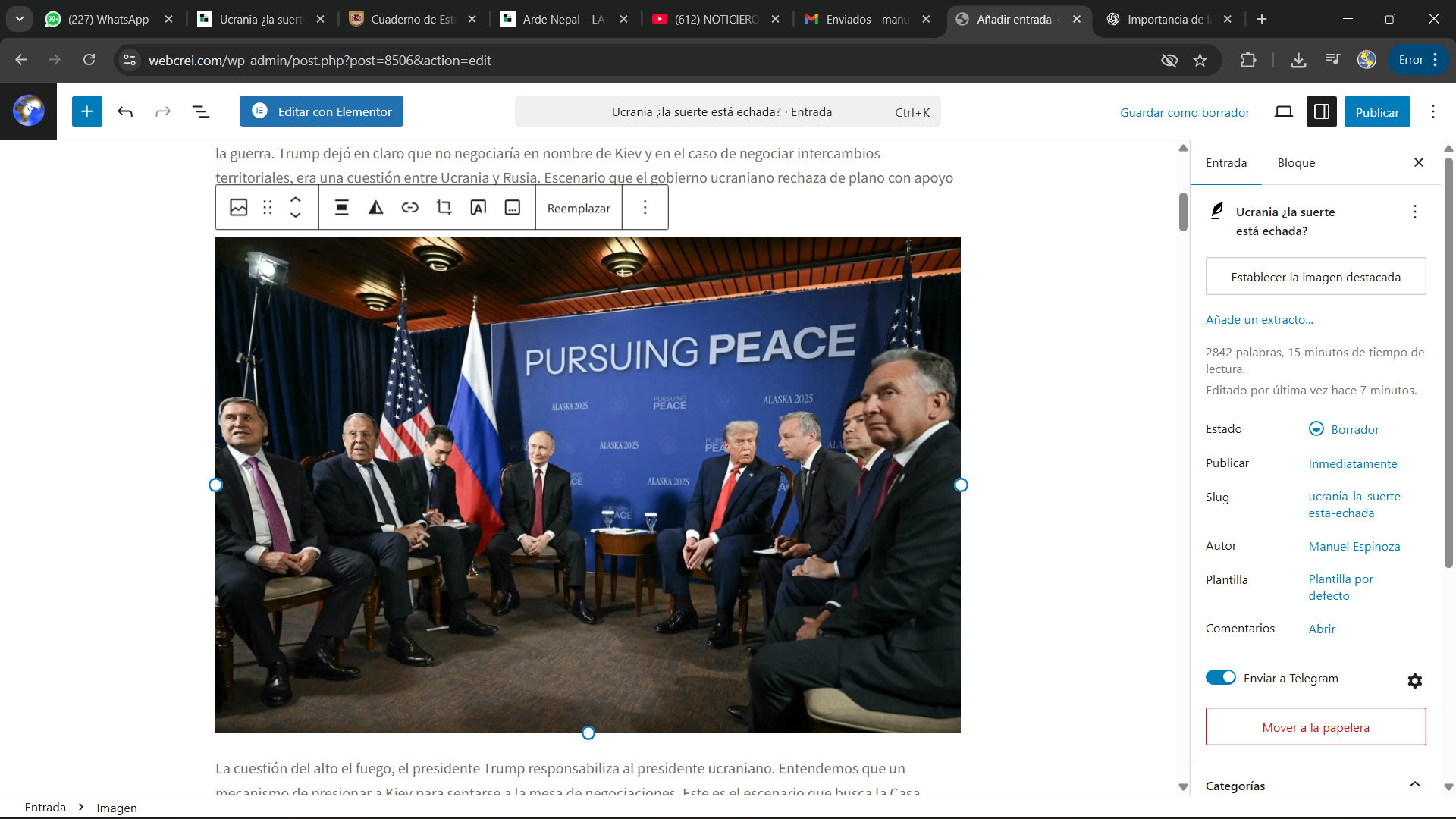
Task: Toggle Enviar a Telegram switch
Action: click(x=1221, y=678)
